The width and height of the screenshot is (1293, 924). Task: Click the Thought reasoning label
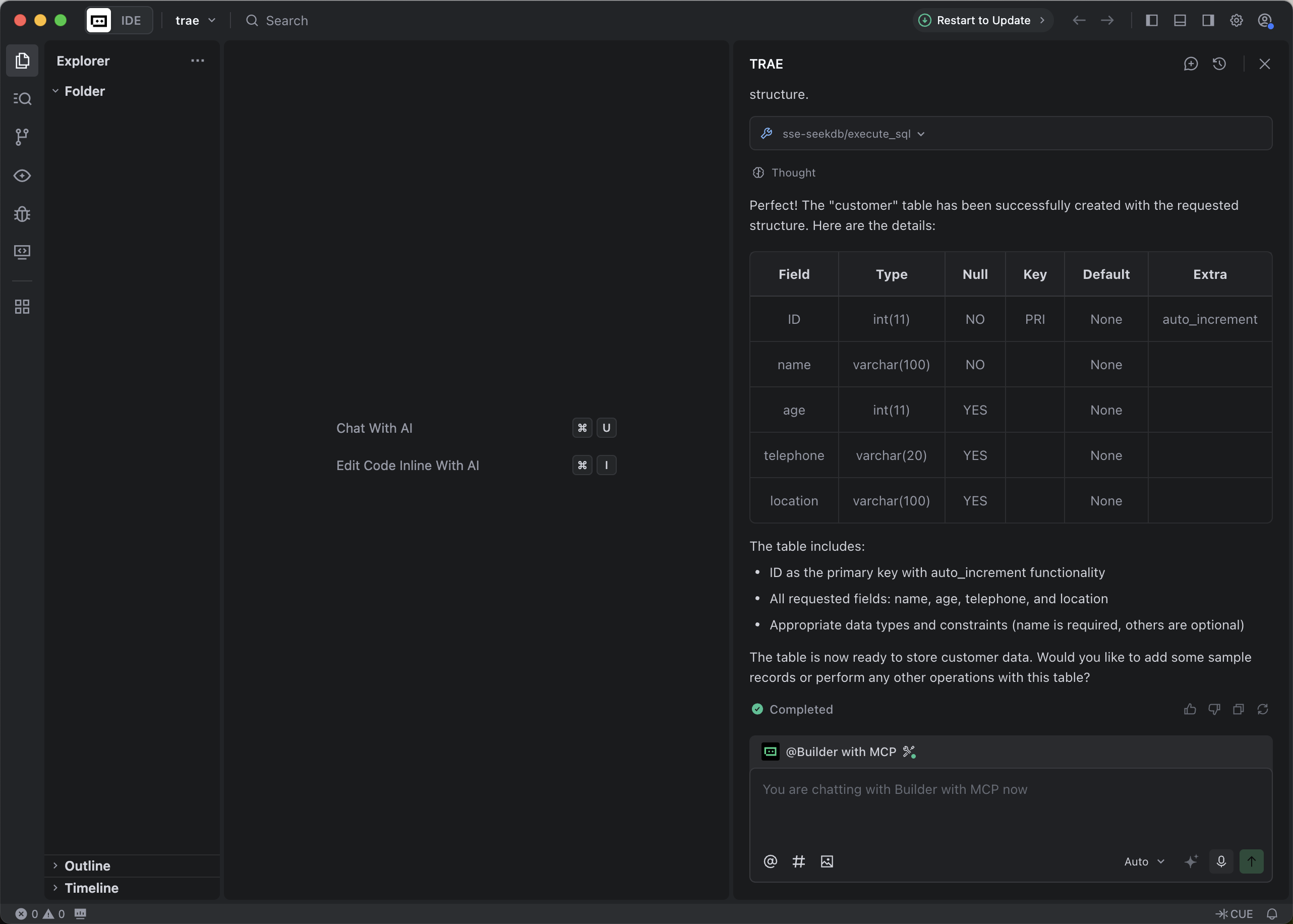coord(792,172)
